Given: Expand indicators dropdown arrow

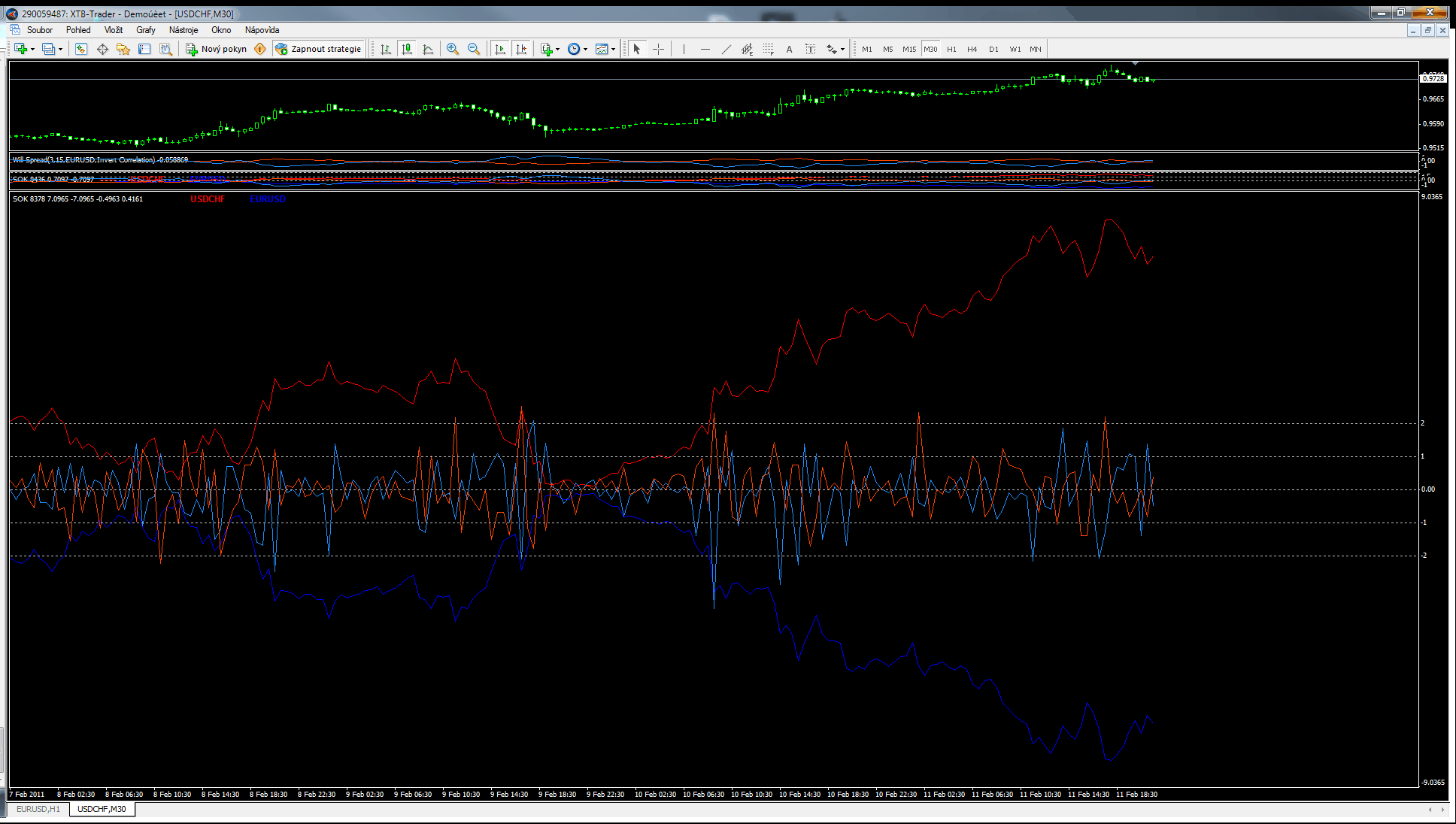Looking at the screenshot, I should [557, 50].
